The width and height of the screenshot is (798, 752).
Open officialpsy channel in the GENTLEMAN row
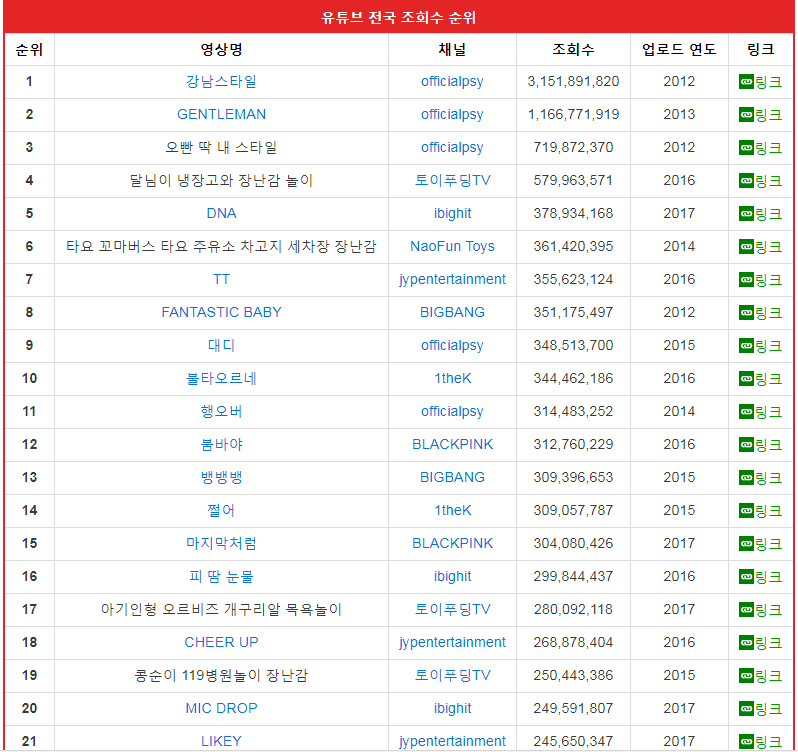(452, 114)
